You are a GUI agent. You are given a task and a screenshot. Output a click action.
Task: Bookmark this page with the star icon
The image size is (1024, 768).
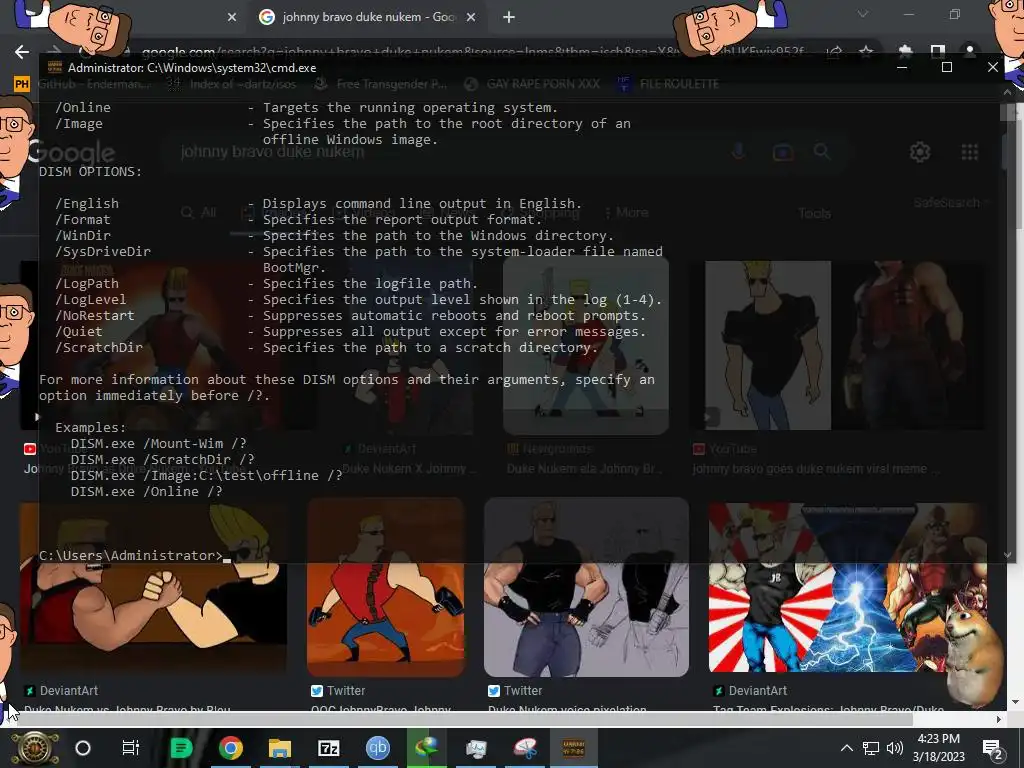[x=866, y=52]
